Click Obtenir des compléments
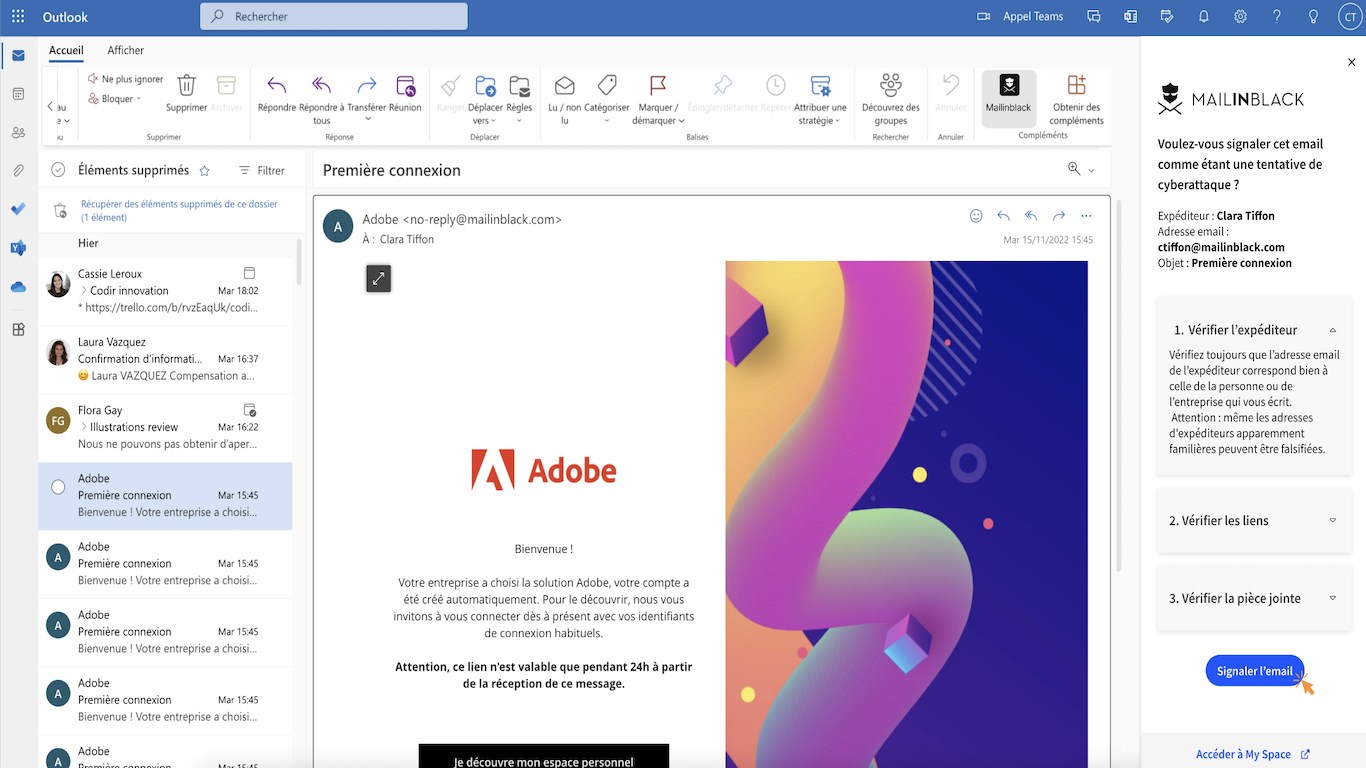Screen dimensions: 1366x768 1076,99
